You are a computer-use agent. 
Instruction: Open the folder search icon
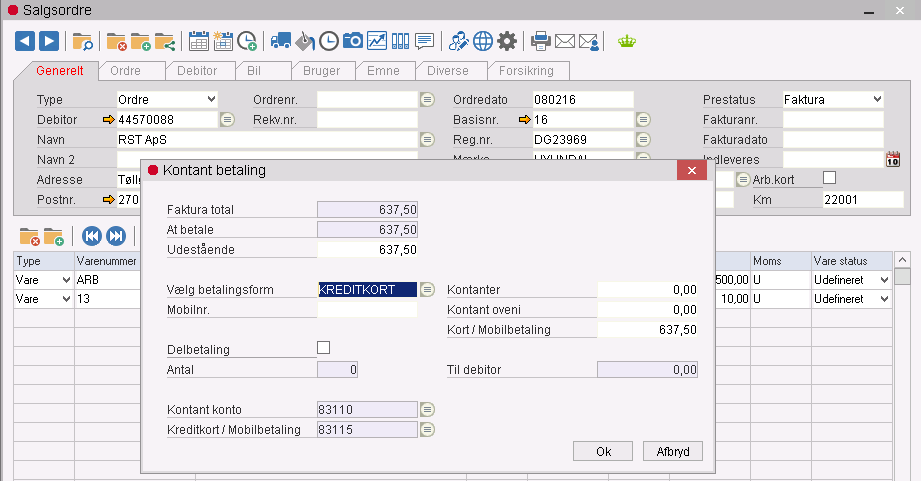(x=82, y=42)
